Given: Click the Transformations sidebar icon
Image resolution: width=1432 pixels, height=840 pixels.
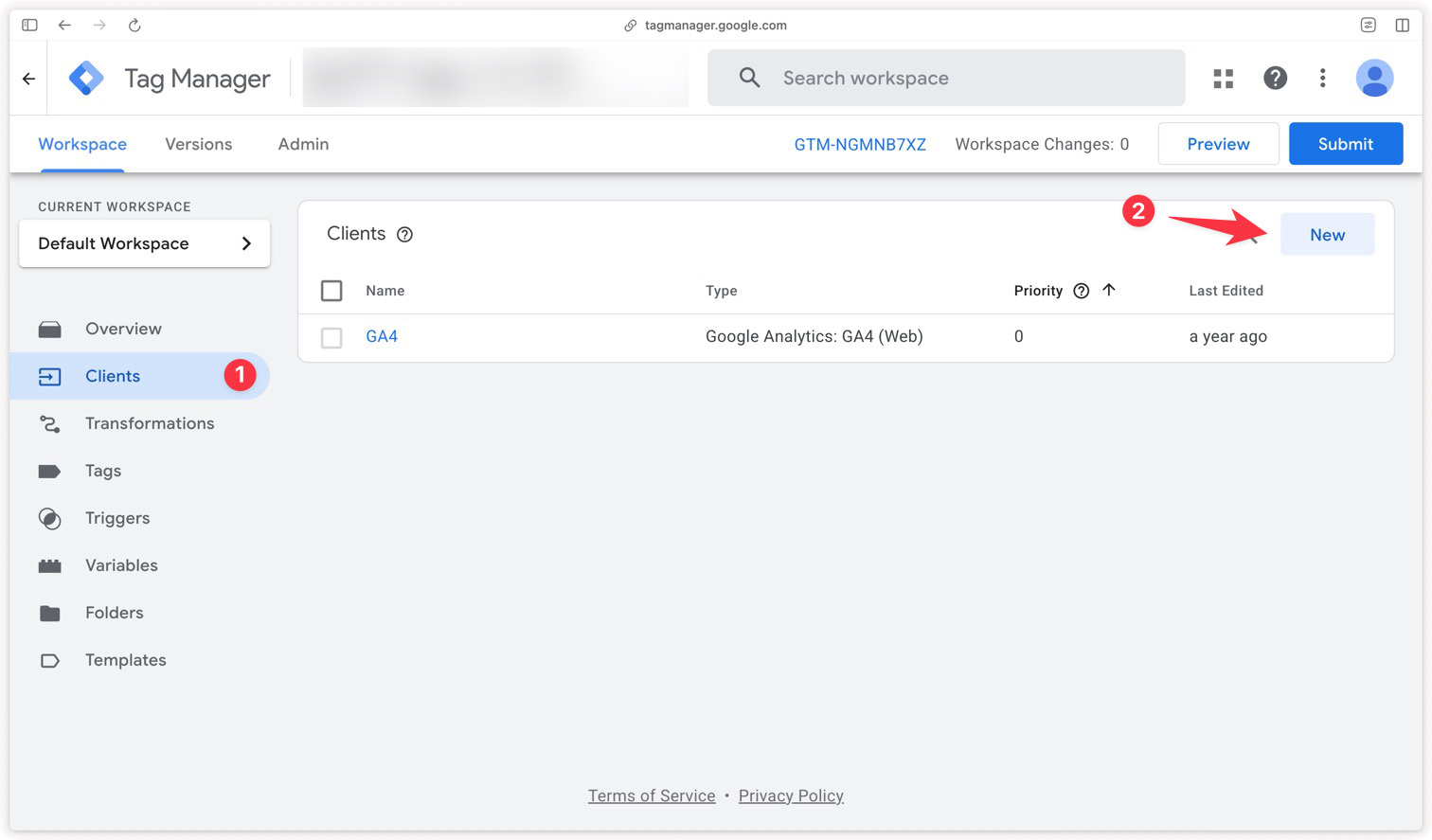Looking at the screenshot, I should (50, 424).
